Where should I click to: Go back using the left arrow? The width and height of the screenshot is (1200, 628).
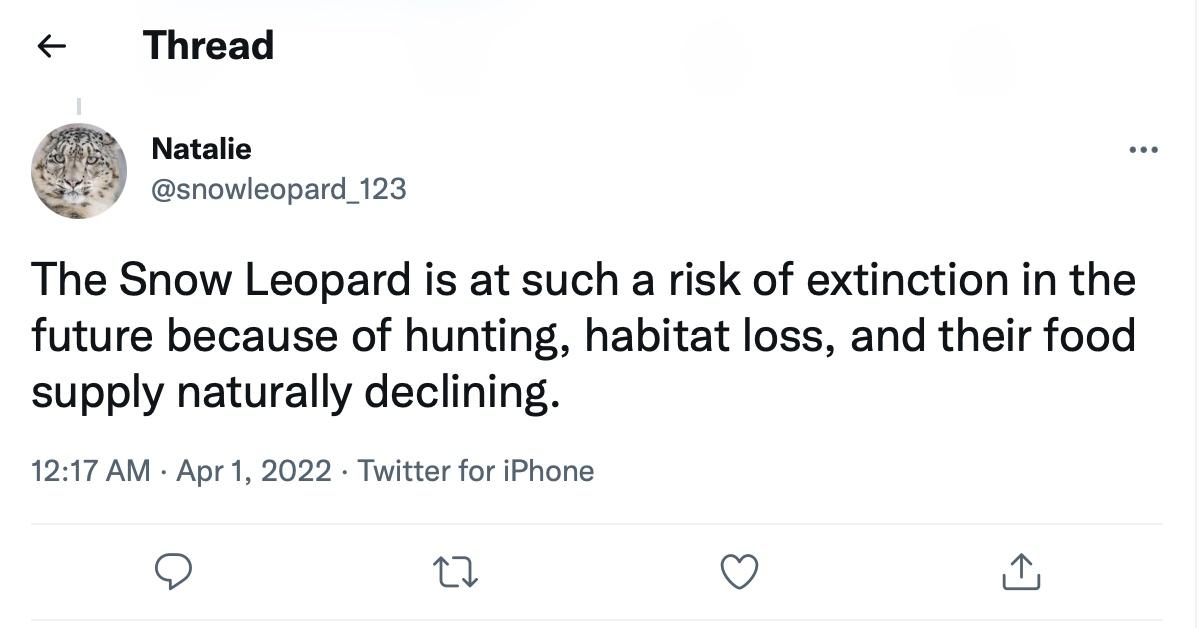tap(51, 46)
